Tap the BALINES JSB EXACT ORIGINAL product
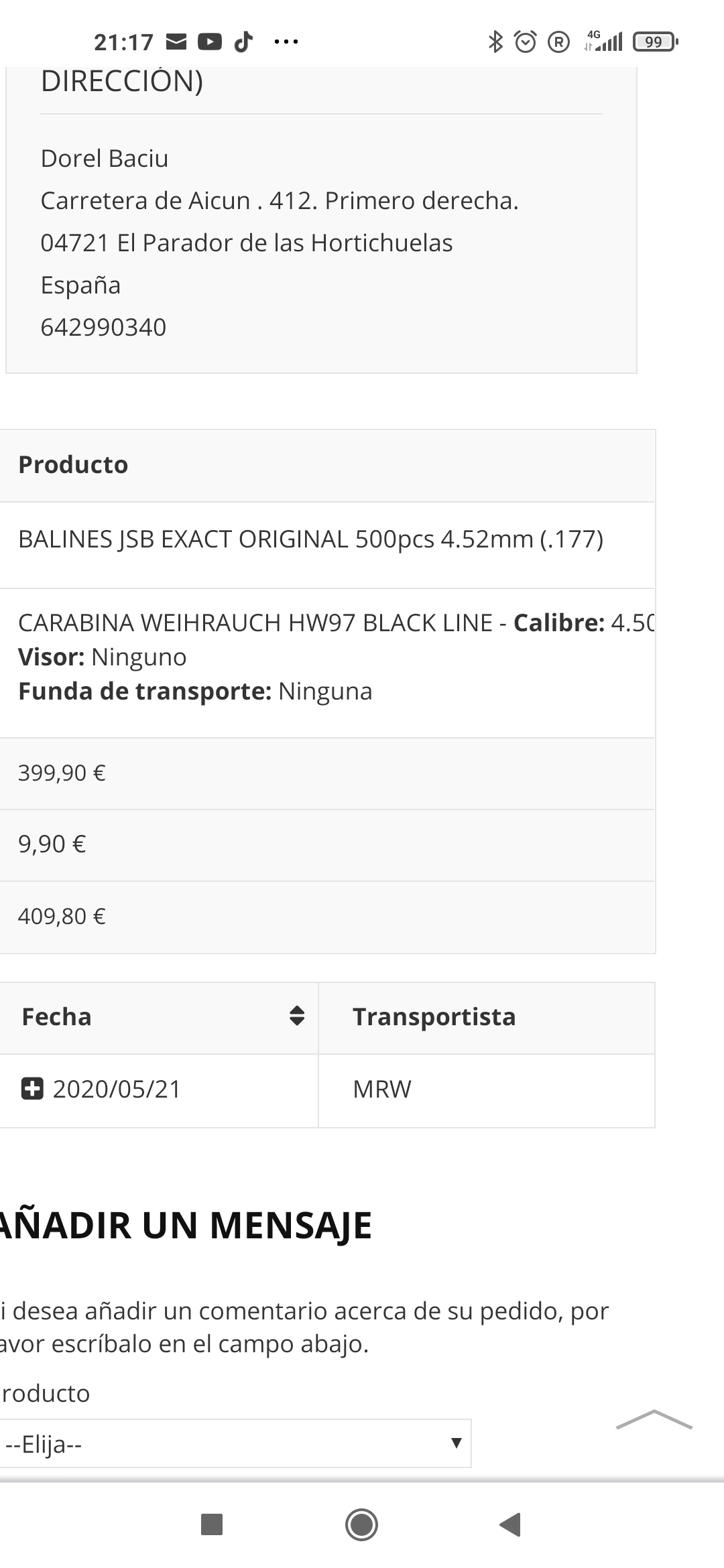 pos(310,539)
